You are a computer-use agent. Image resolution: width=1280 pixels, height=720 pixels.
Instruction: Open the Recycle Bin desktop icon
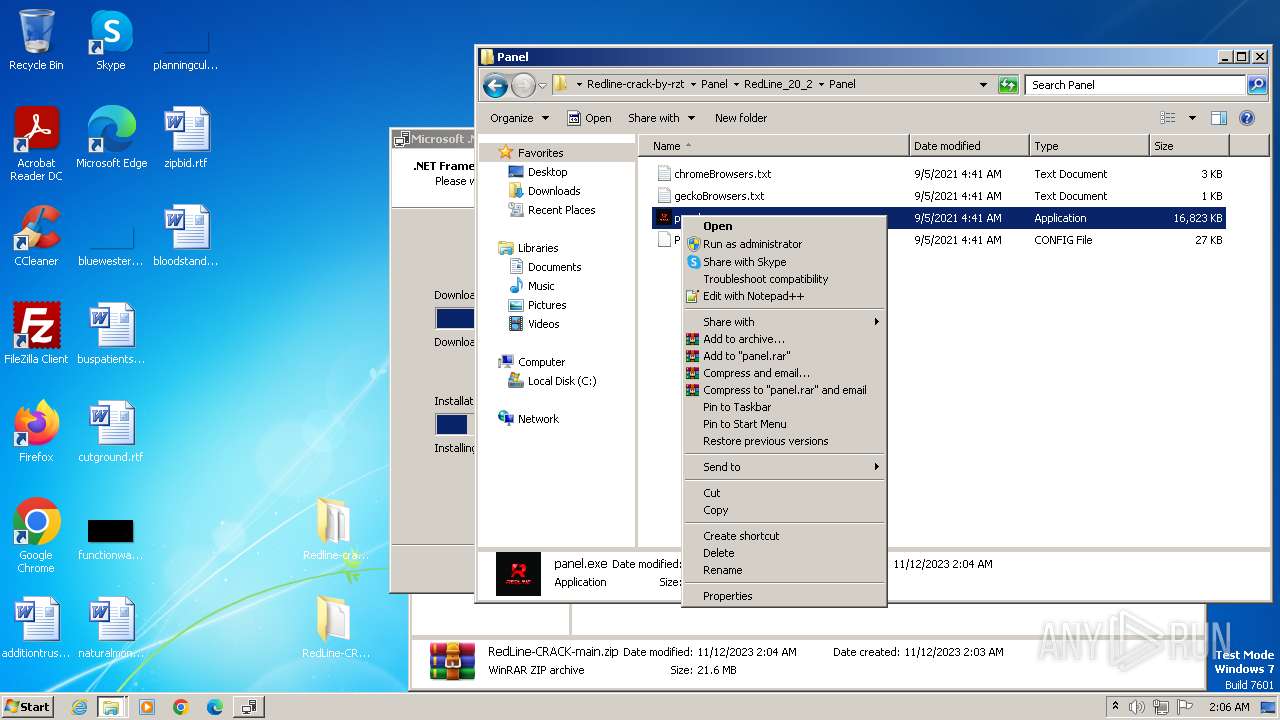tap(36, 40)
